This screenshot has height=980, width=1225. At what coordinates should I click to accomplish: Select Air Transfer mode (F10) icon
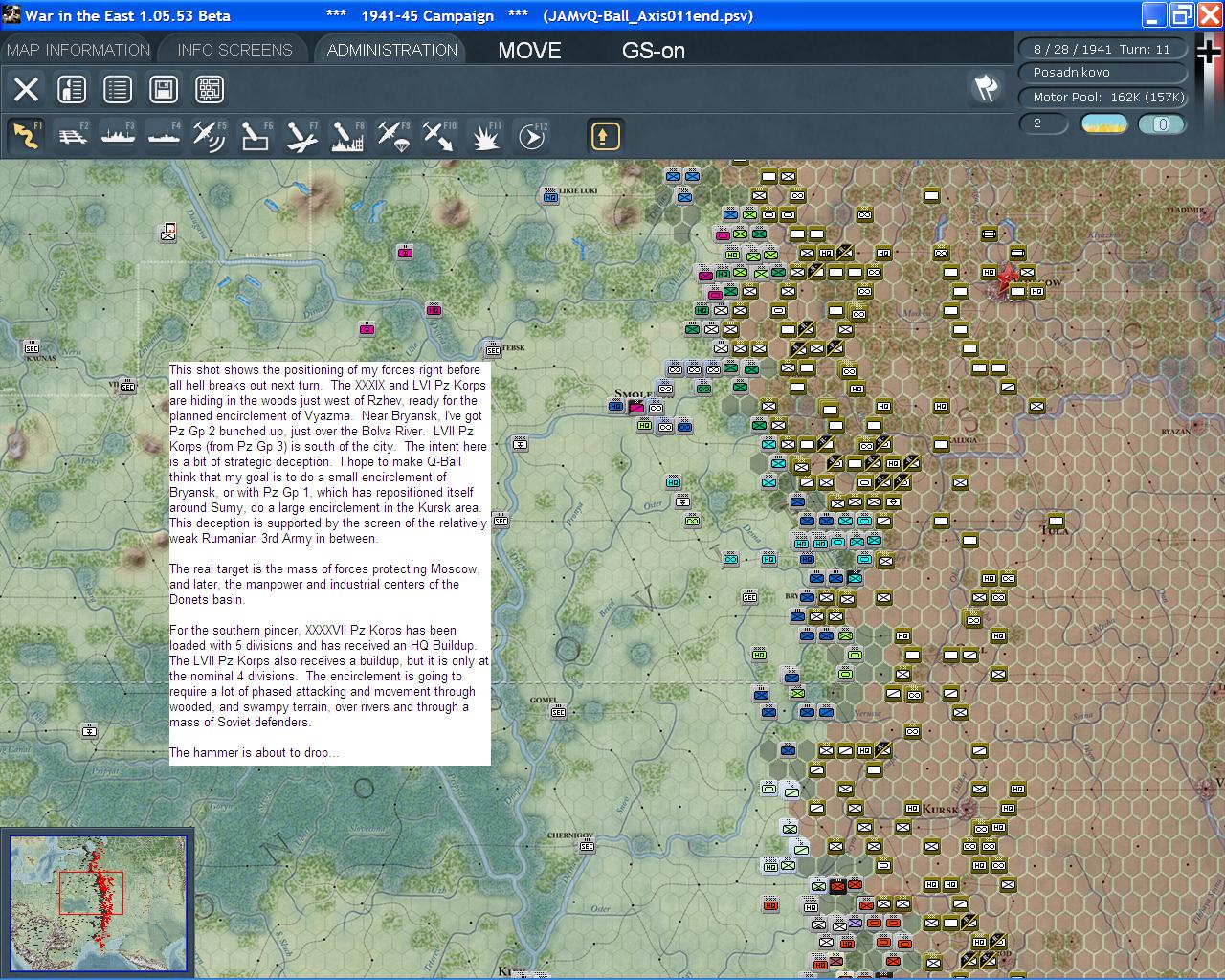coord(439,136)
